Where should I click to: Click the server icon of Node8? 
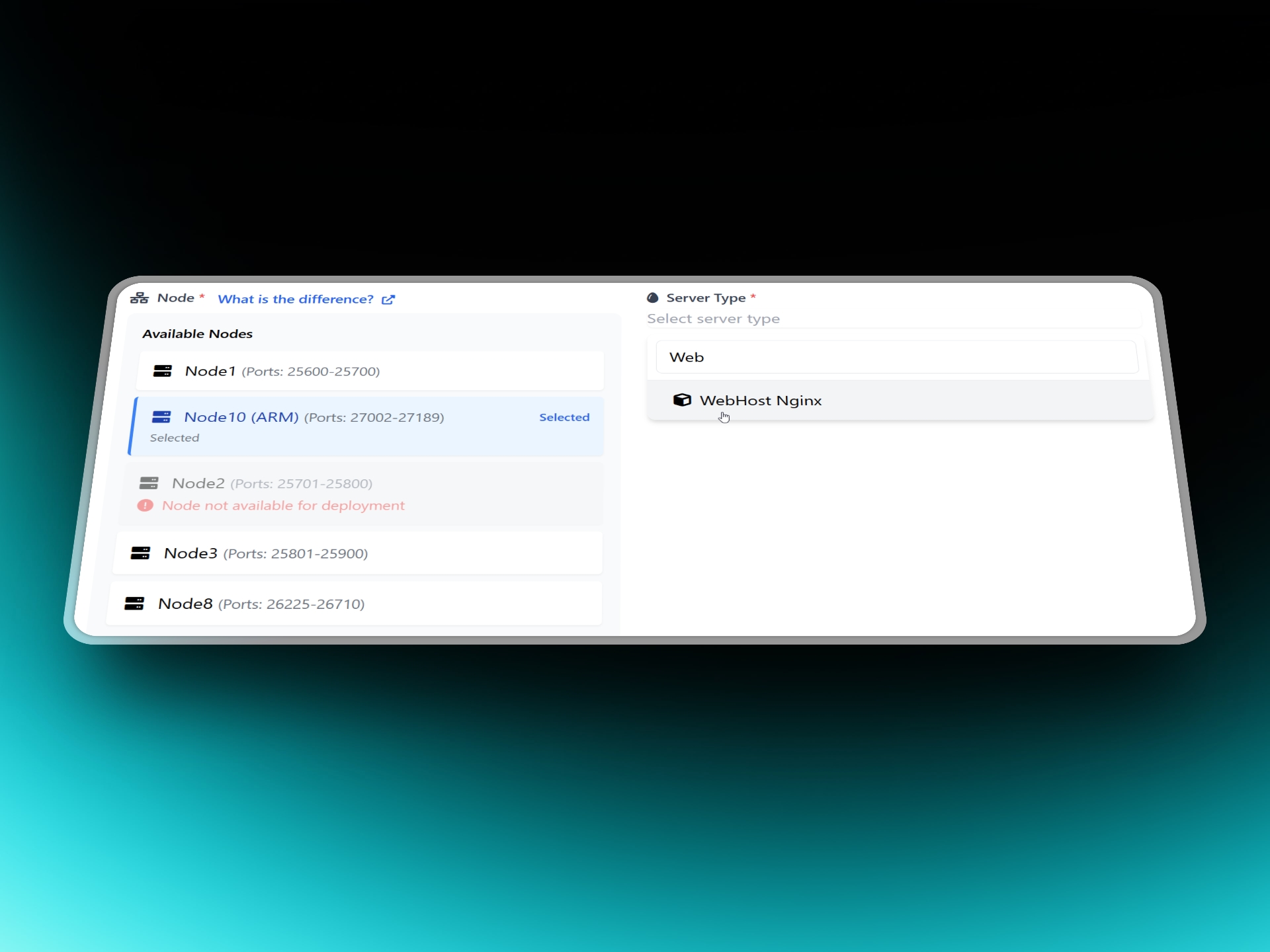134,604
